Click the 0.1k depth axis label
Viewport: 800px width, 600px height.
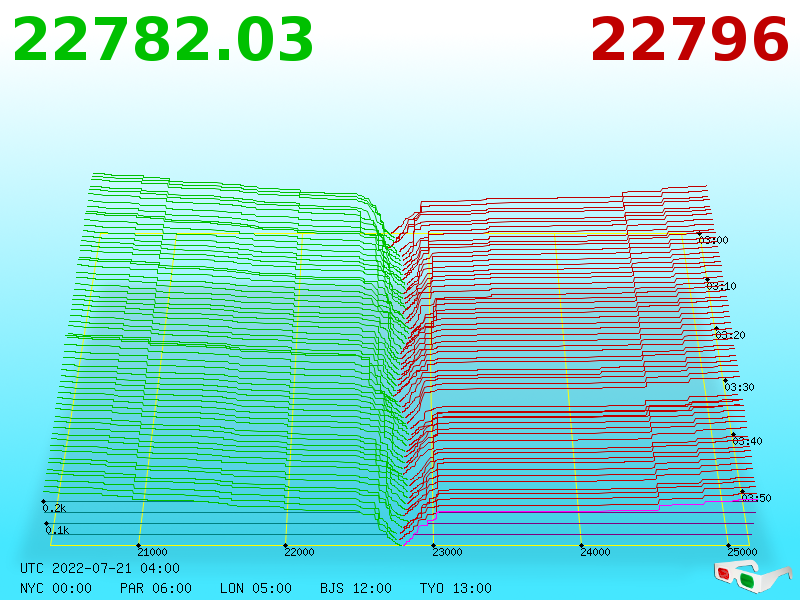coord(57,531)
